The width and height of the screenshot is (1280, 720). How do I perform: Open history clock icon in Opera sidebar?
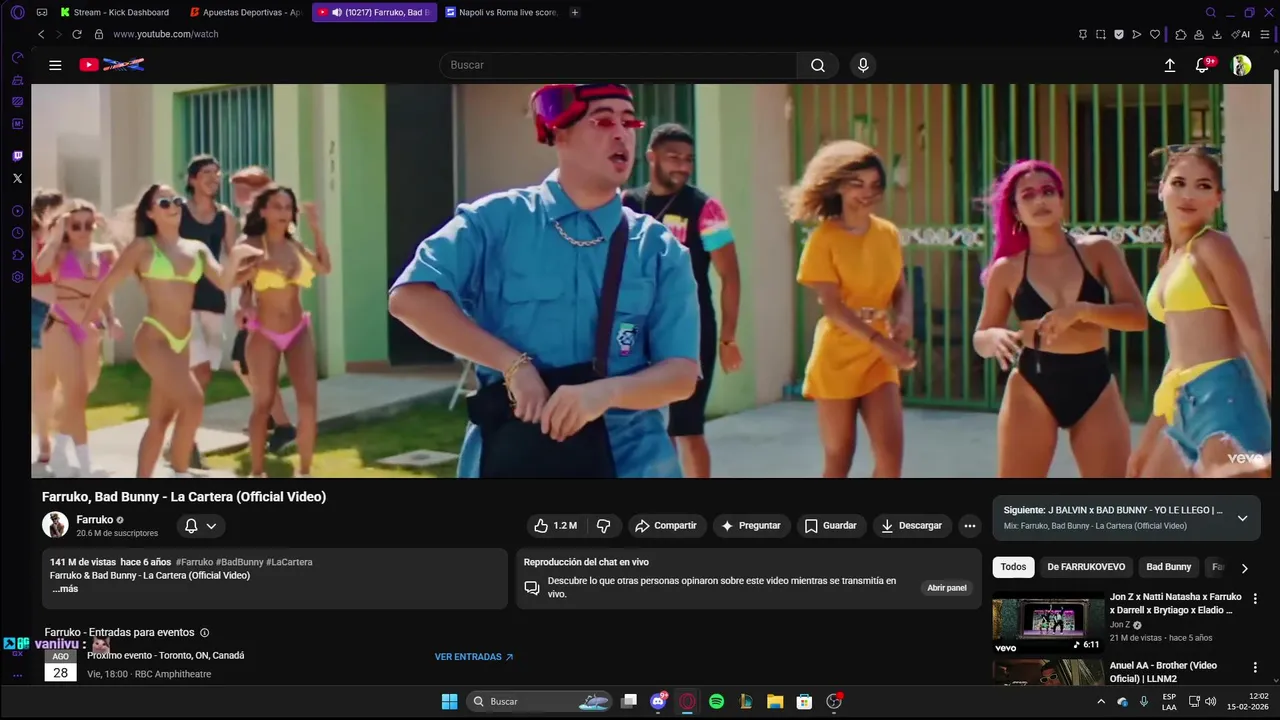17,233
